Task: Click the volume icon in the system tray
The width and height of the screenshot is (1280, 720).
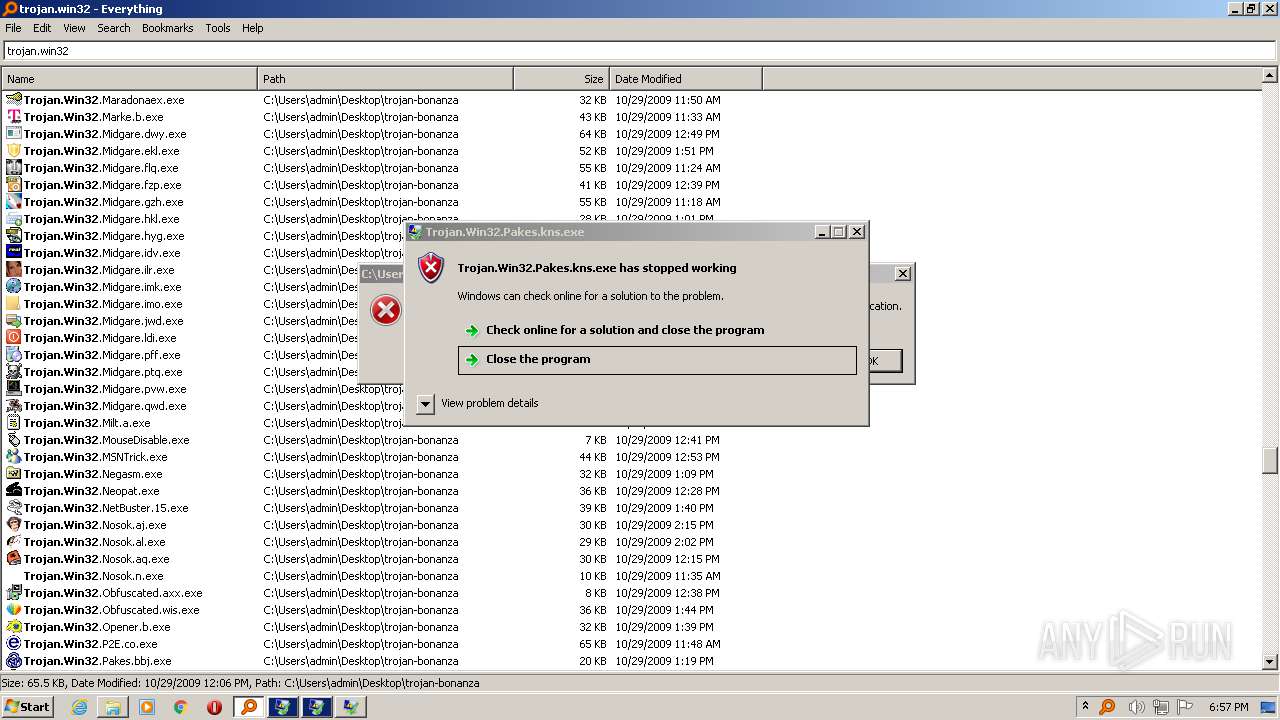Action: pos(1136,707)
